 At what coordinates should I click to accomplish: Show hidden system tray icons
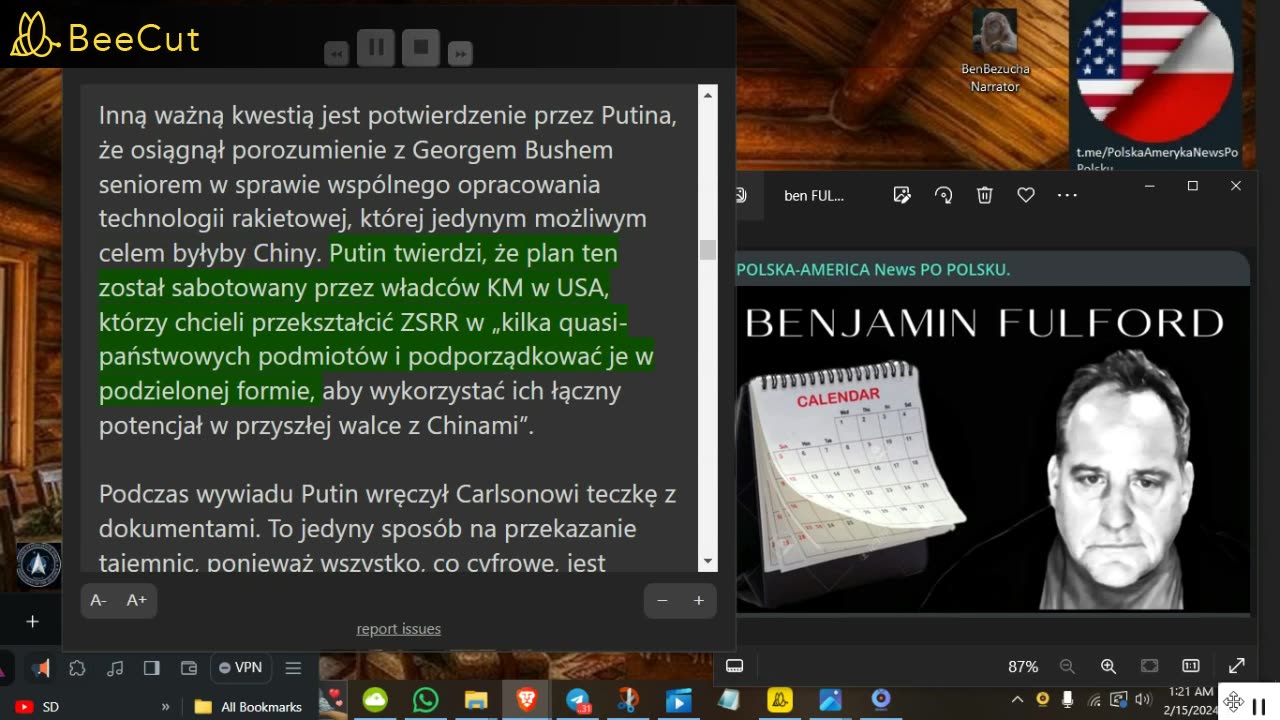(x=1017, y=699)
